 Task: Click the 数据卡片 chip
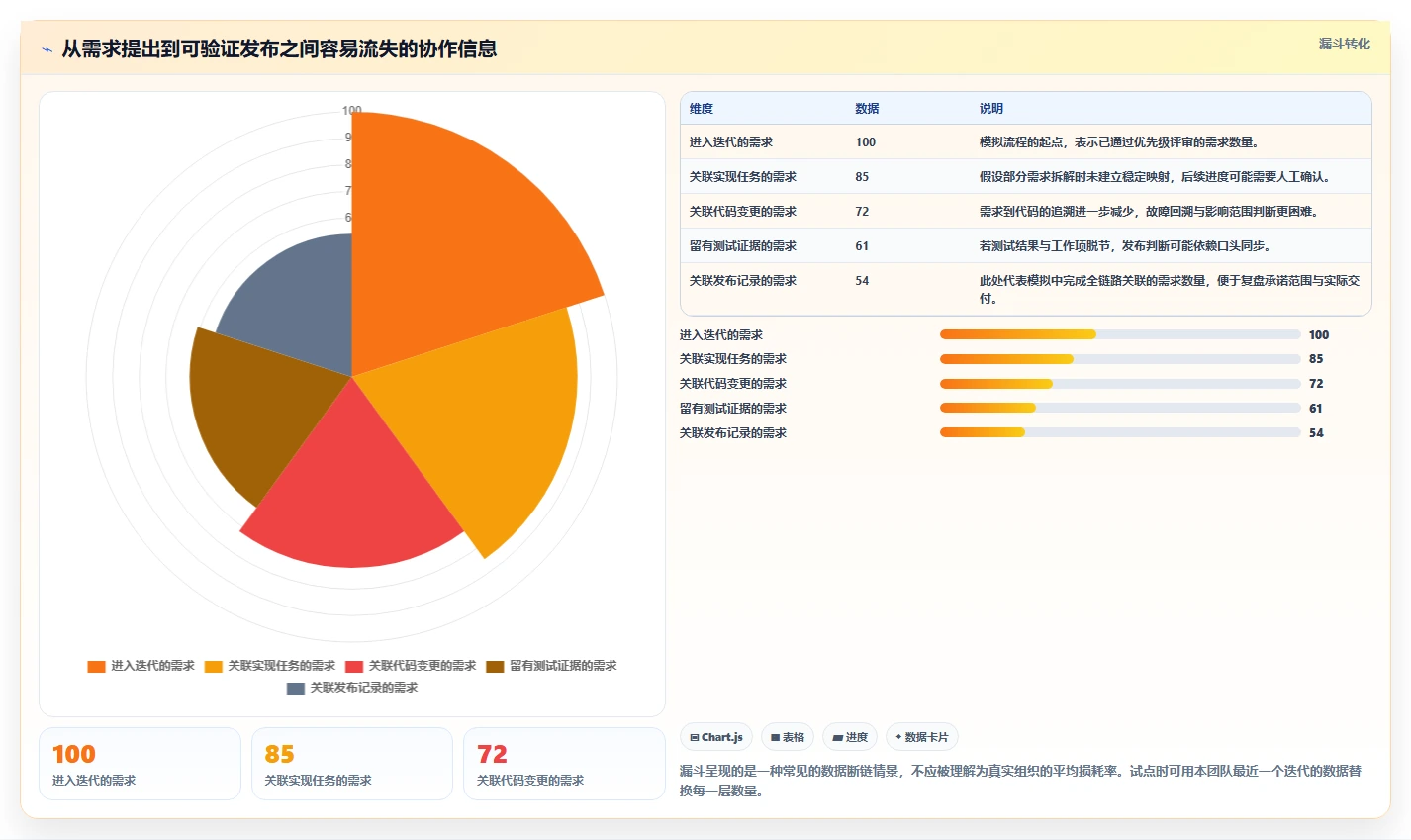pyautogui.click(x=922, y=737)
